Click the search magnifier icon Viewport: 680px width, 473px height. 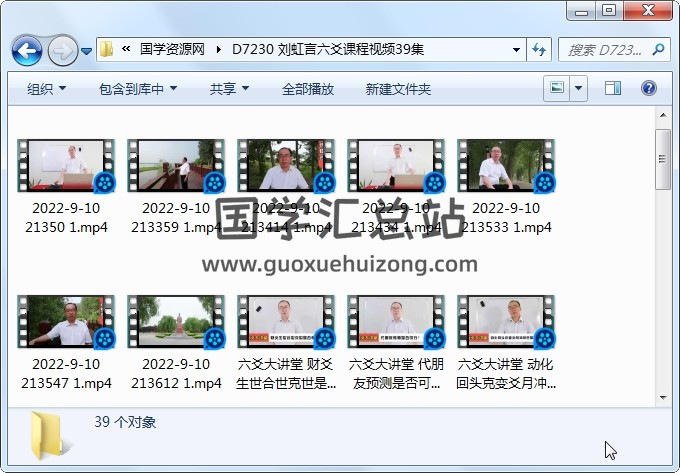(658, 49)
